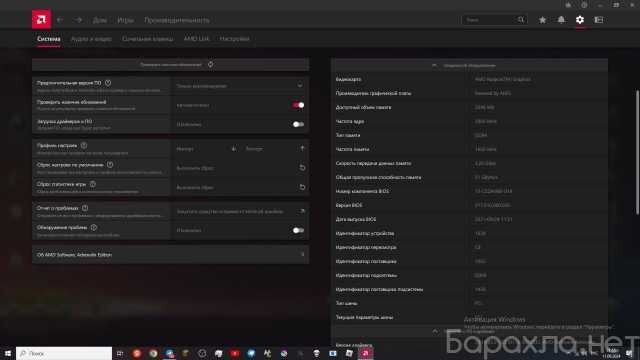
Task: Show help for Отчет о проблемах
Action: pyautogui.click(x=85, y=208)
